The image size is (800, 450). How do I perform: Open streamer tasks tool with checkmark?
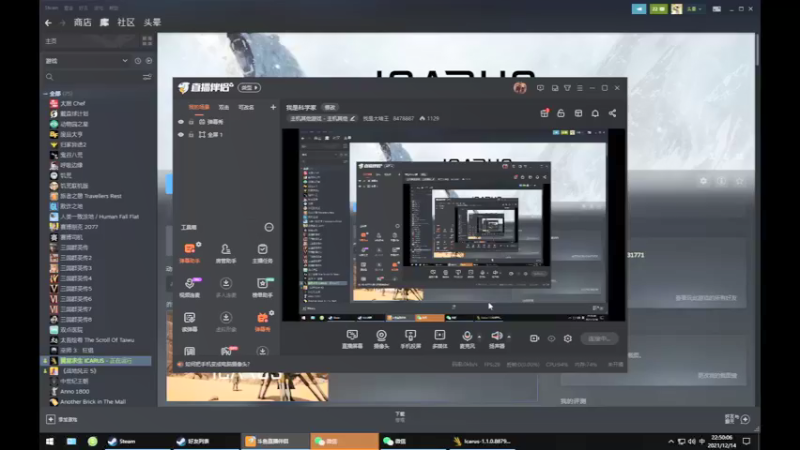(x=262, y=253)
